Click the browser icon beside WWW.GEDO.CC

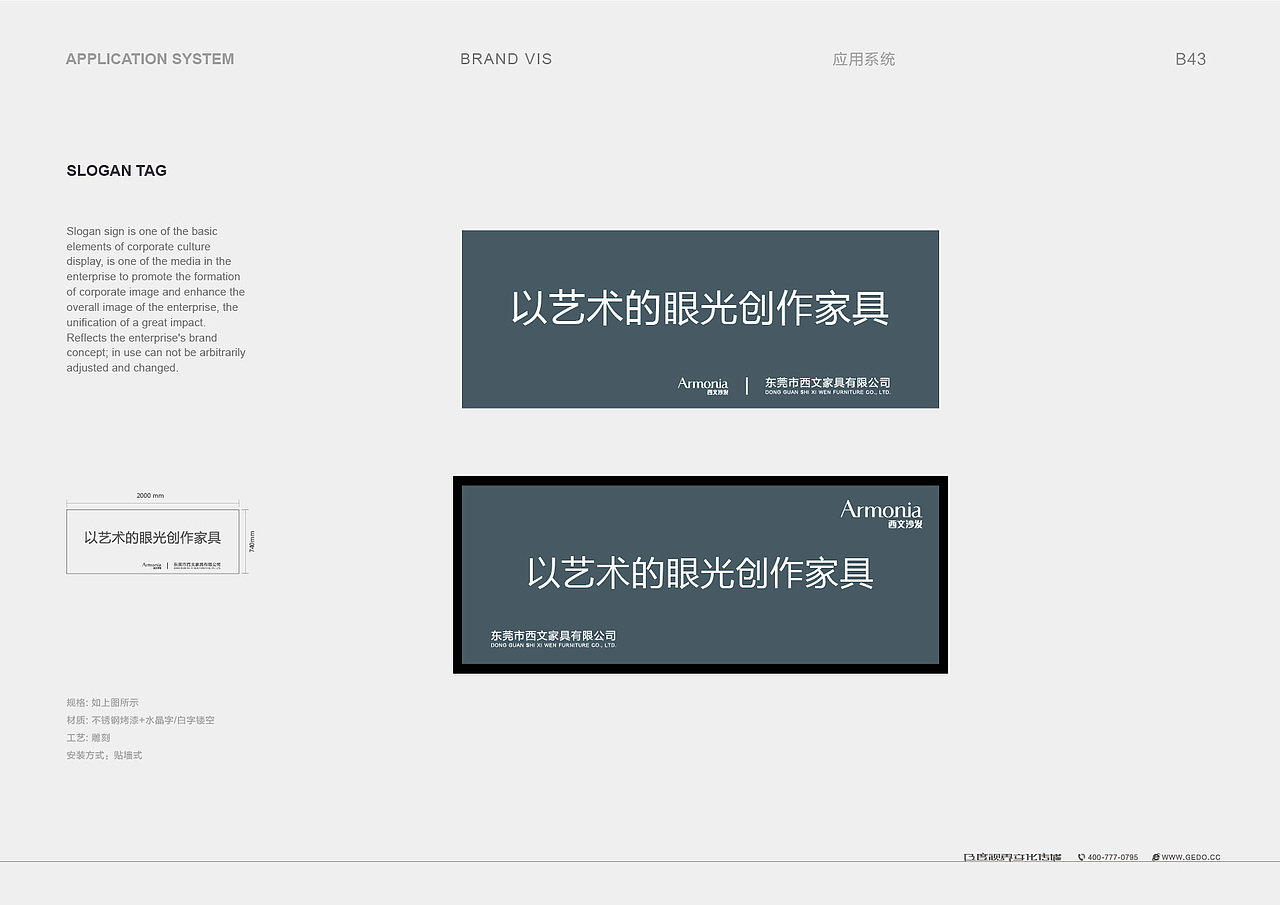[x=1156, y=857]
